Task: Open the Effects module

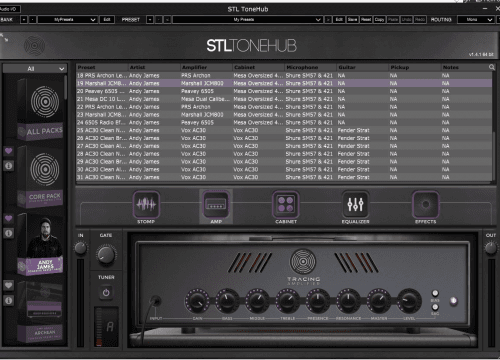Action: pos(425,204)
